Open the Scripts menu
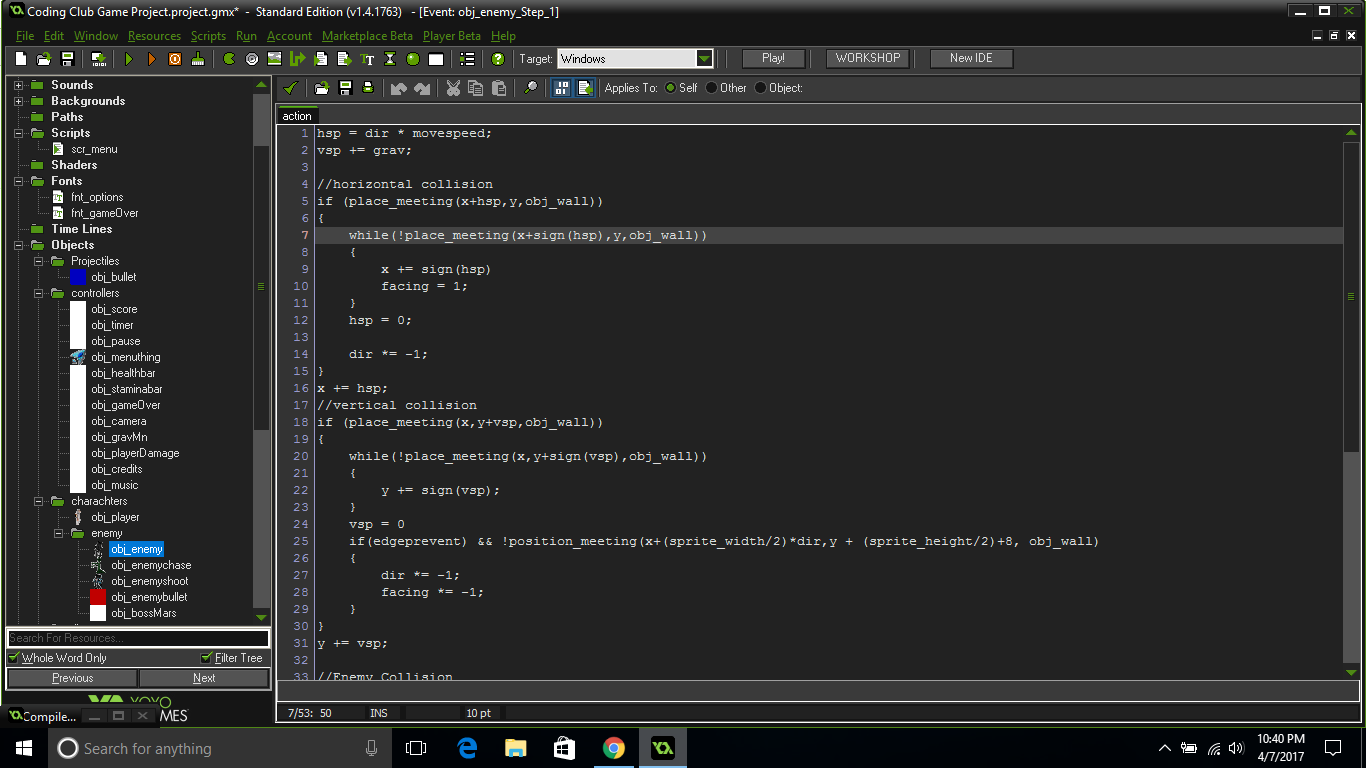Viewport: 1366px width, 768px height. (x=208, y=35)
